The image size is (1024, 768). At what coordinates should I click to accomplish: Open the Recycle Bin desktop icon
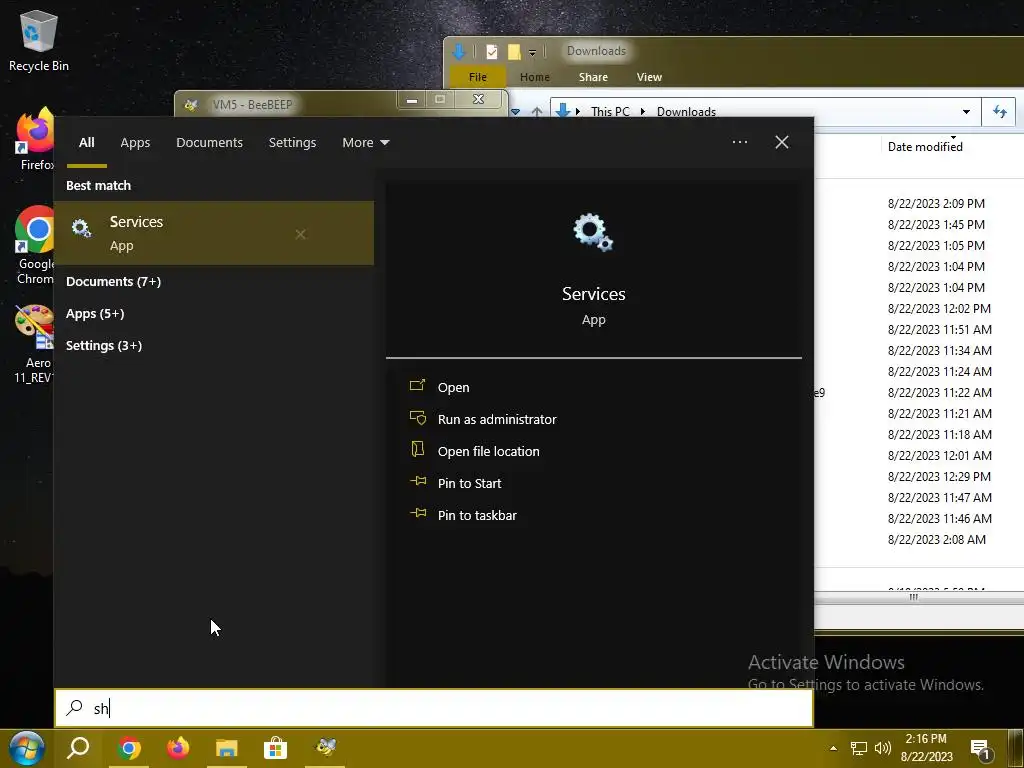(39, 40)
